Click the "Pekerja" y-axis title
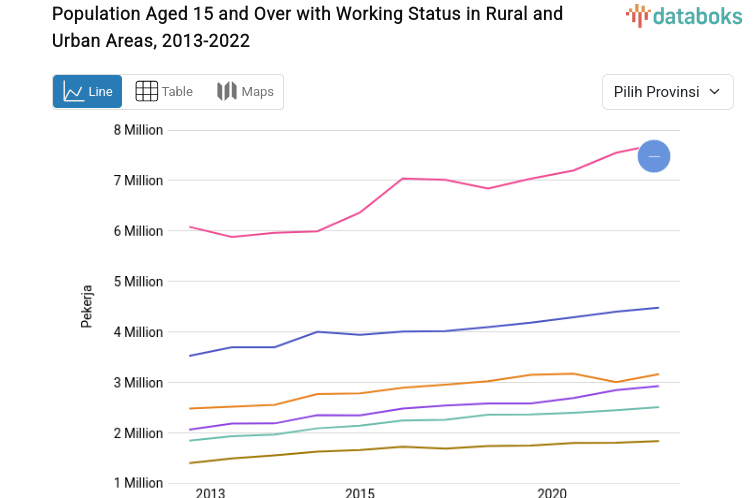The width and height of the screenshot is (753, 498). tap(87, 307)
